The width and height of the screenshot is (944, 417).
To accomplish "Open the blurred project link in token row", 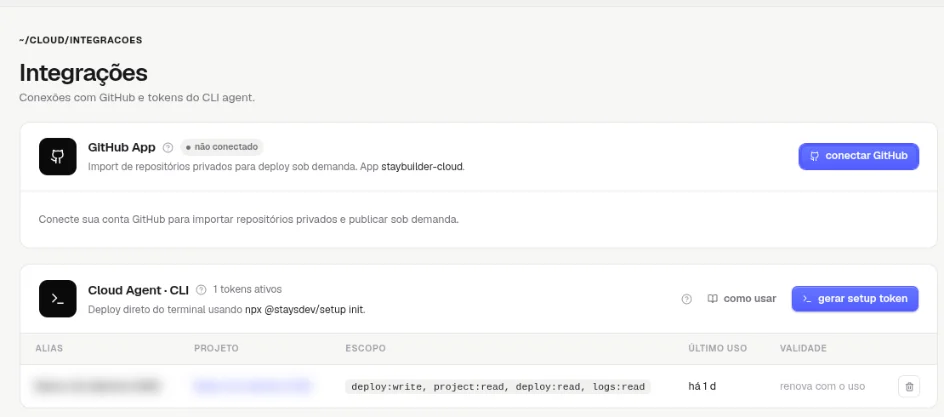I will pos(252,386).
